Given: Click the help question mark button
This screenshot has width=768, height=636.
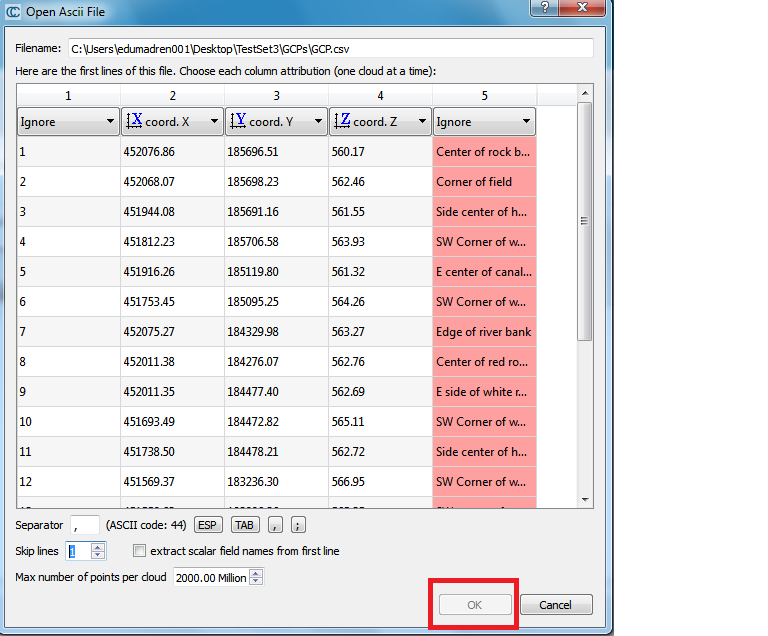Looking at the screenshot, I should click(x=544, y=8).
